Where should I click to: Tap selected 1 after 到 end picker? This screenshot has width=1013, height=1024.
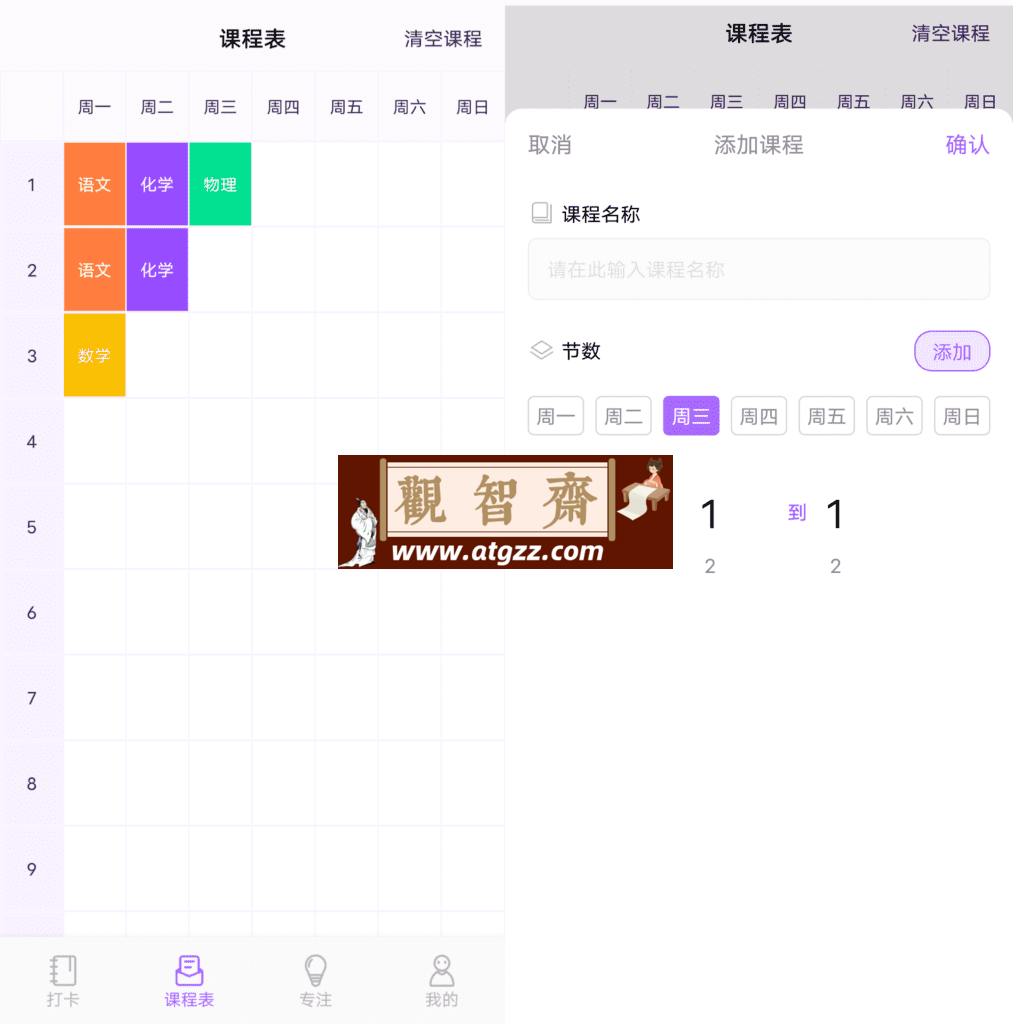click(835, 514)
